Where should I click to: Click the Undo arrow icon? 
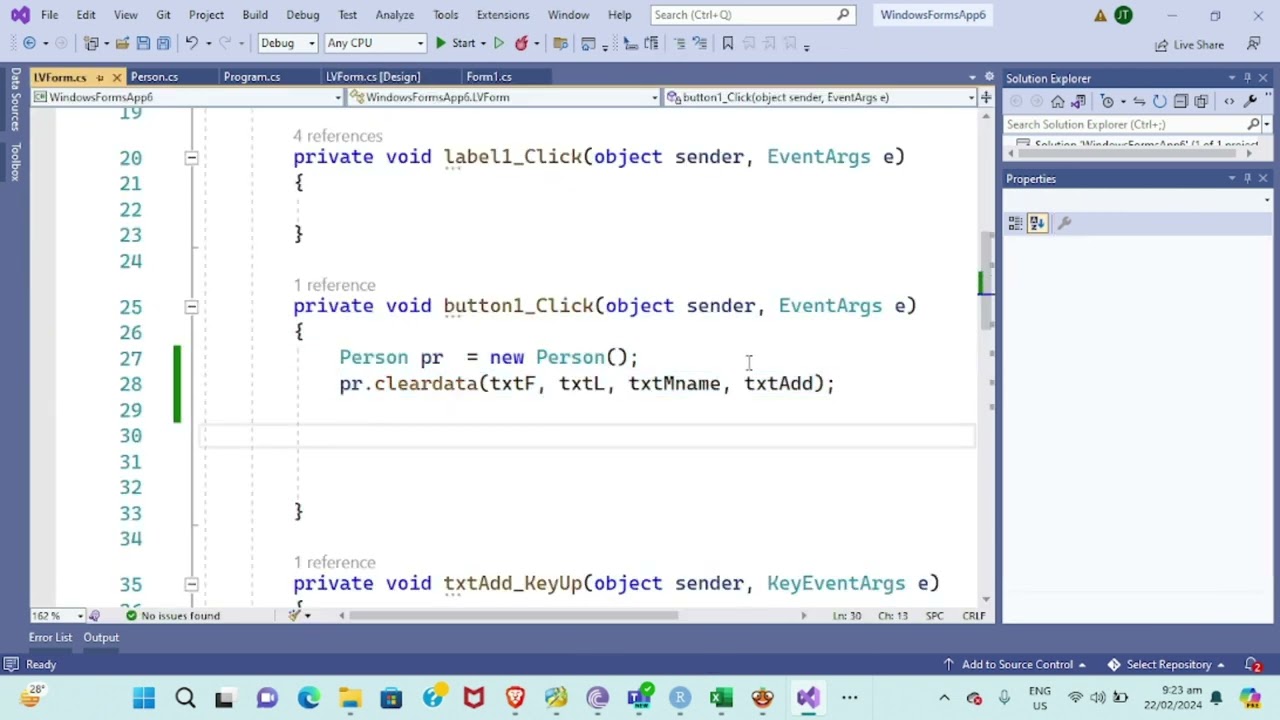pos(191,43)
